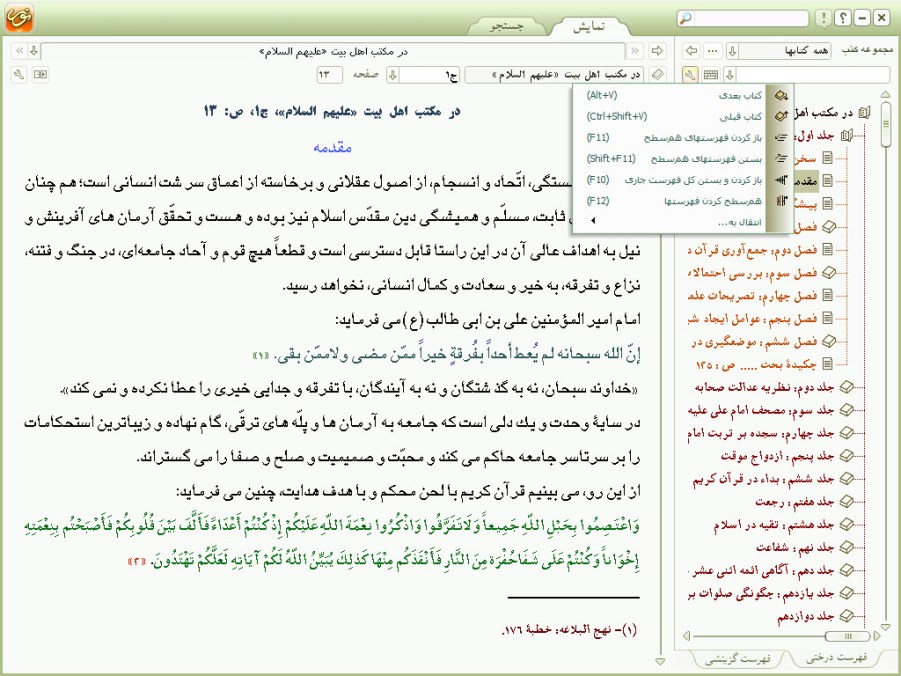This screenshot has width=901, height=676.
Task: Click the previous book menu icon
Action: point(781,116)
